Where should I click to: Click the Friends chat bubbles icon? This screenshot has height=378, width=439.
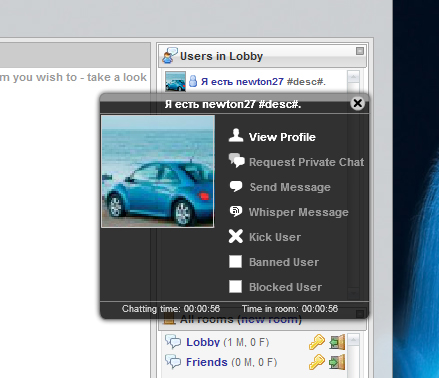point(173,362)
